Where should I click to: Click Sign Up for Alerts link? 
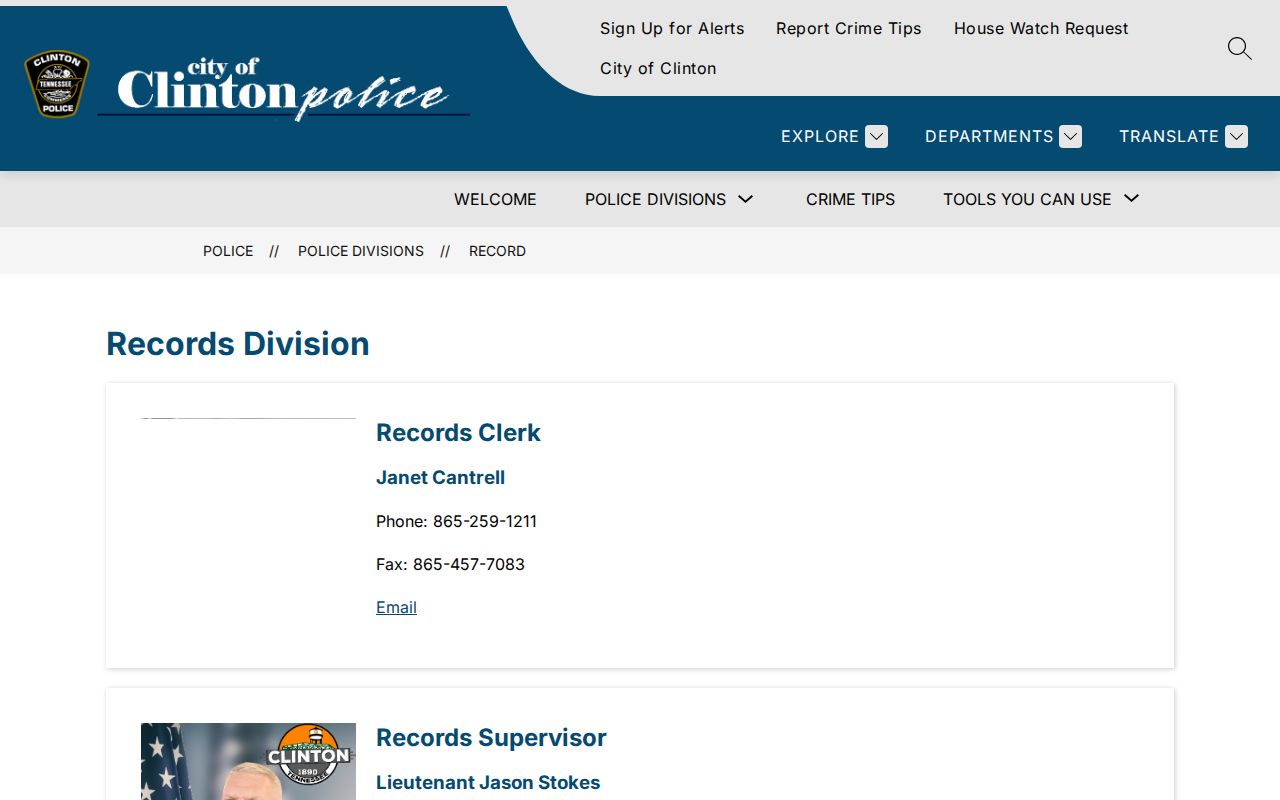pyautogui.click(x=672, y=28)
